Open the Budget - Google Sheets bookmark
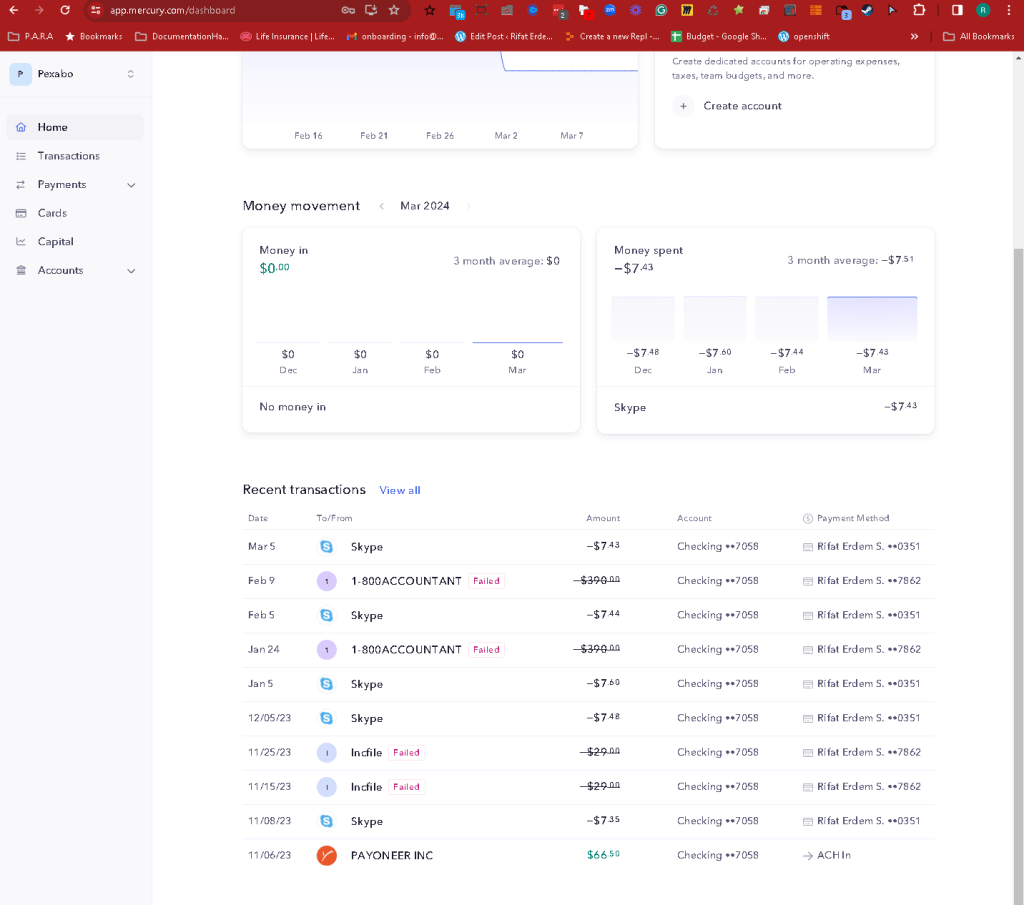1024x905 pixels. (719, 37)
